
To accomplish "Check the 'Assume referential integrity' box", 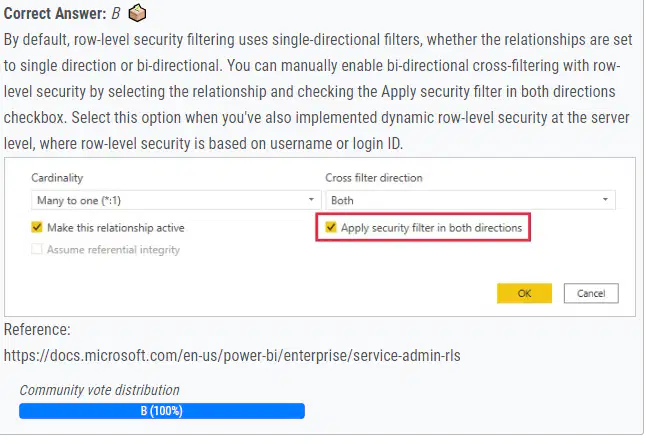I will point(37,249).
